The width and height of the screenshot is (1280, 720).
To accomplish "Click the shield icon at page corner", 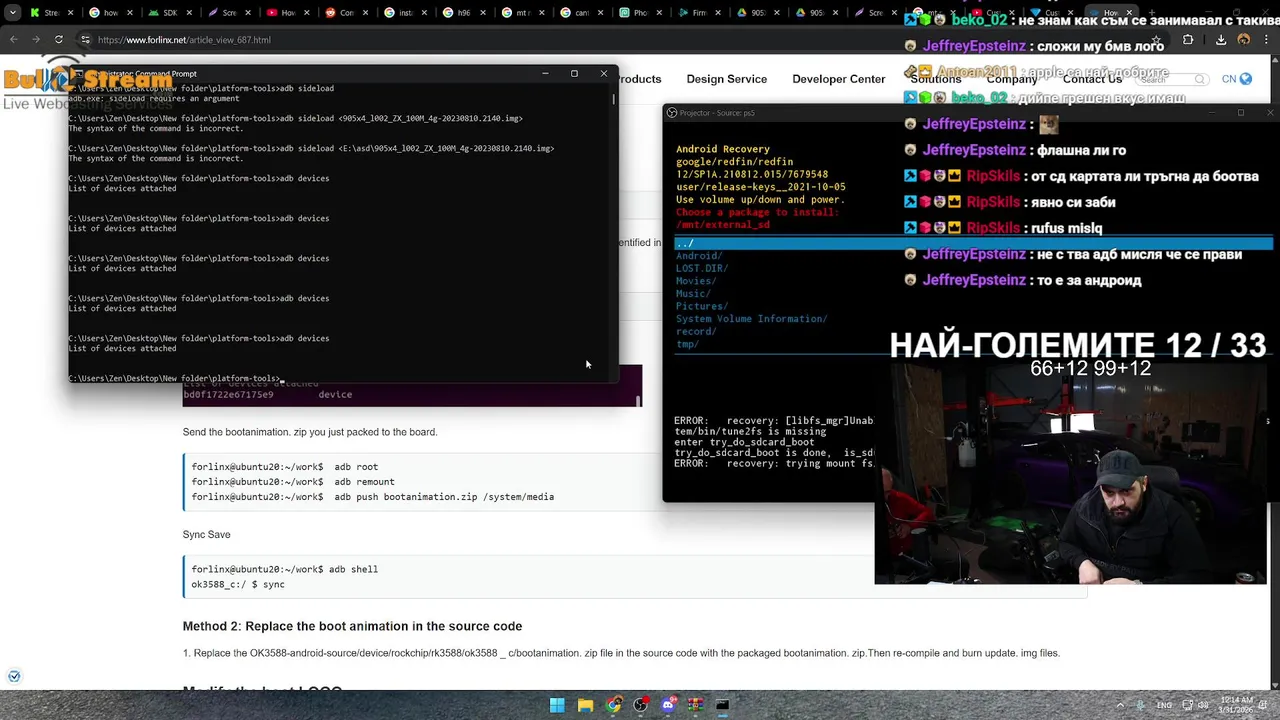I will 14,676.
